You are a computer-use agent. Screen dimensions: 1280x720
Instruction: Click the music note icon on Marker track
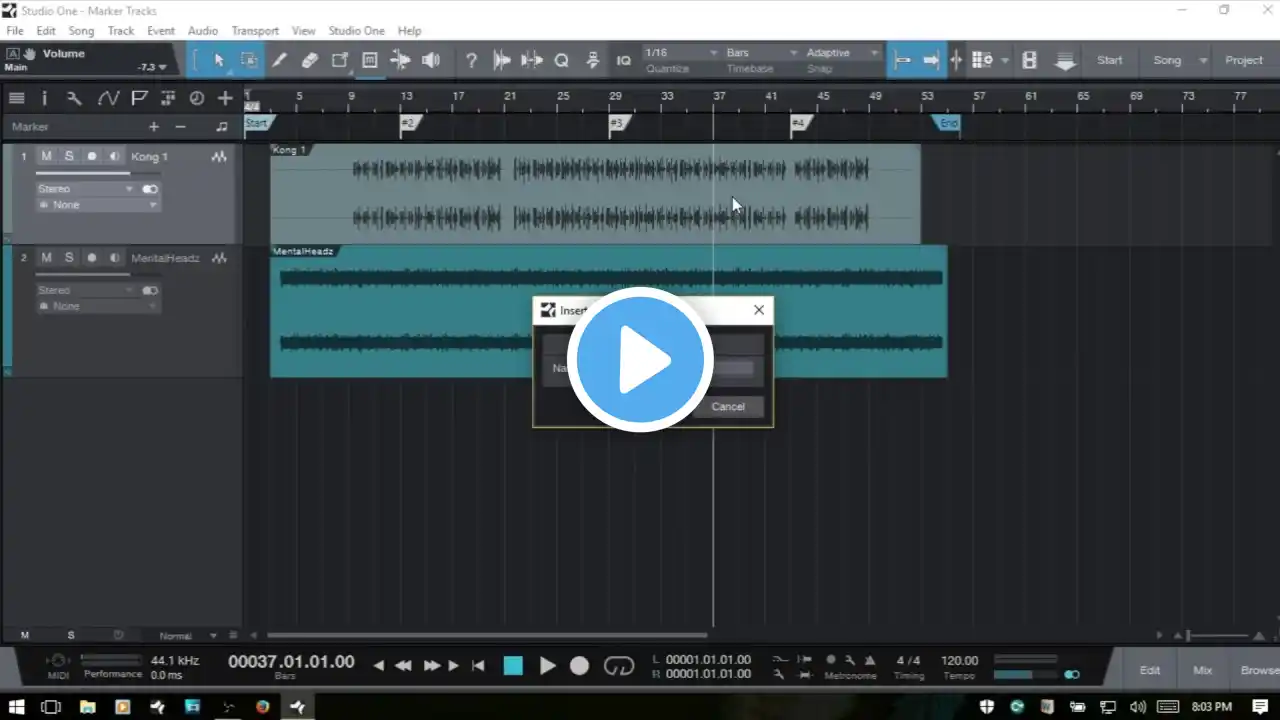[x=222, y=127]
